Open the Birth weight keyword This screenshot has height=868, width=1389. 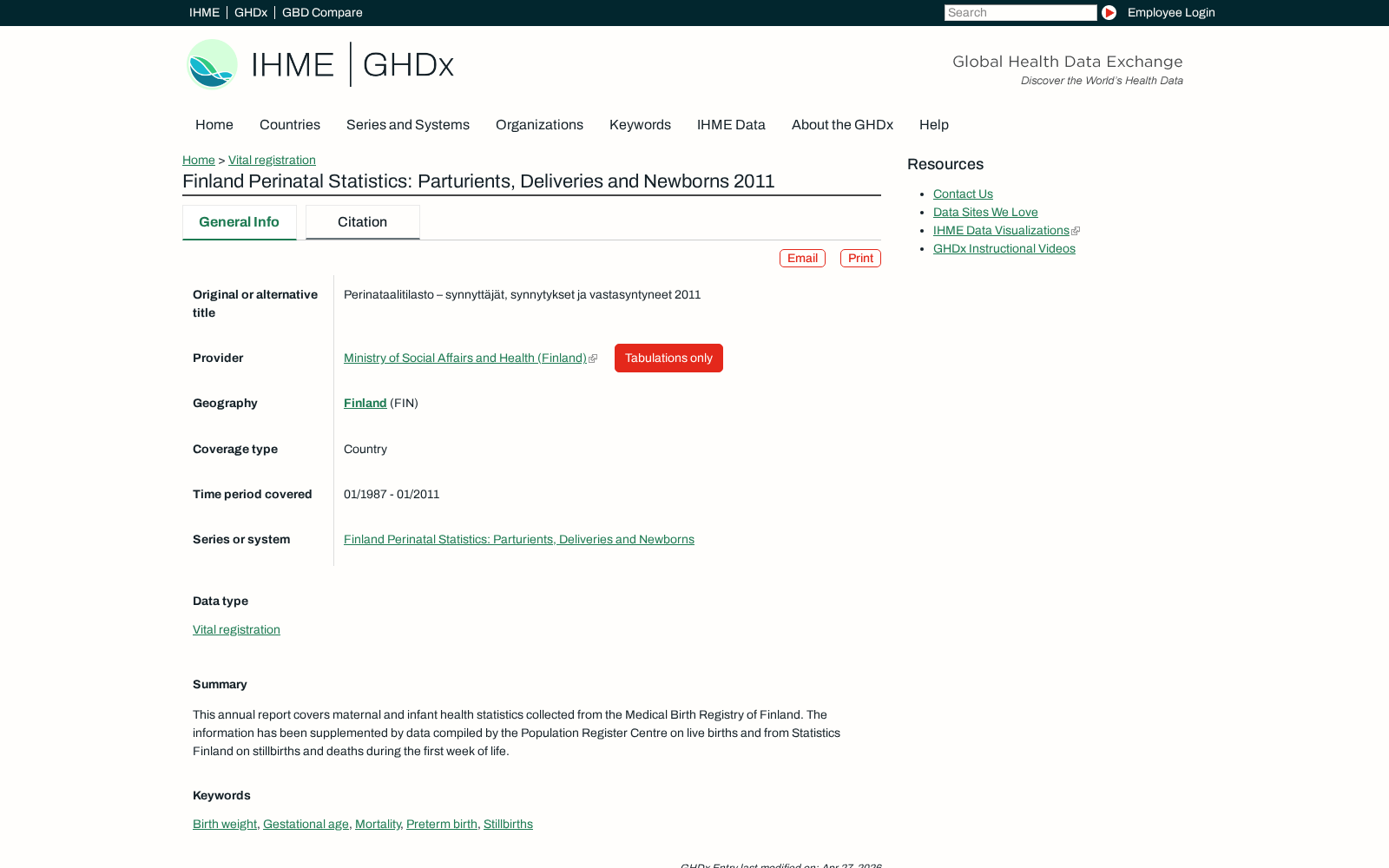[225, 825]
